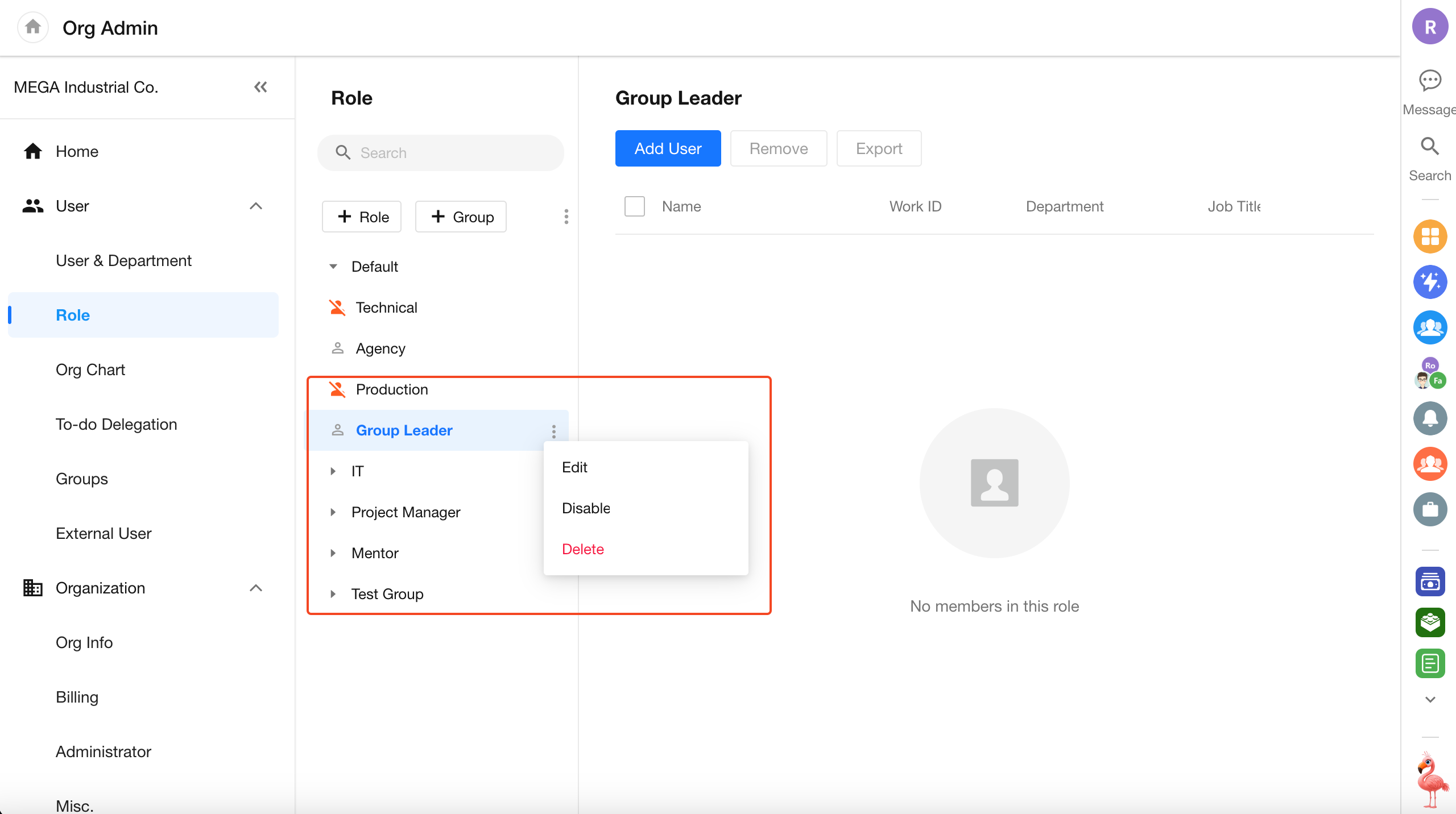Choose Disable from the context menu
This screenshot has width=1456, height=814.
(x=586, y=508)
